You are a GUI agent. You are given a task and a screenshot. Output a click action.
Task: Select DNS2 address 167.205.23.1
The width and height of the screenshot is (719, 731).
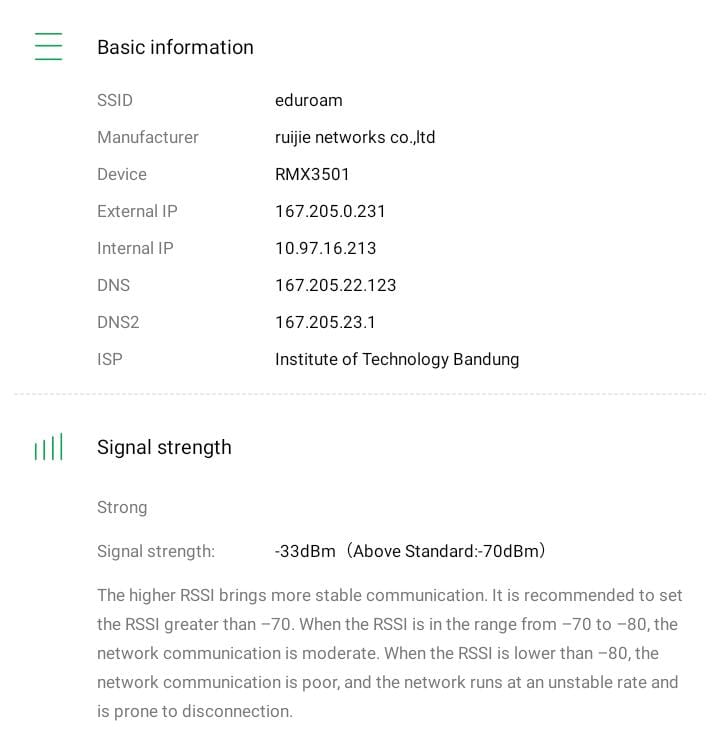325,322
